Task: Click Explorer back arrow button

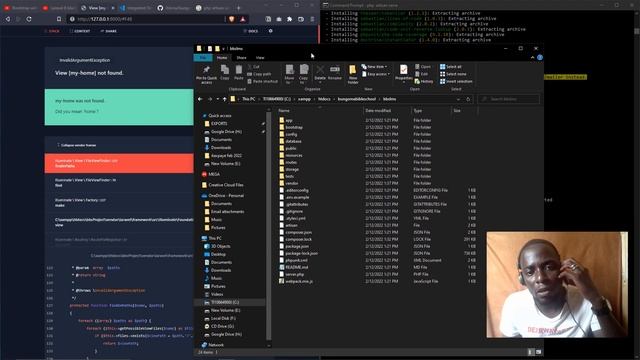Action: point(200,99)
